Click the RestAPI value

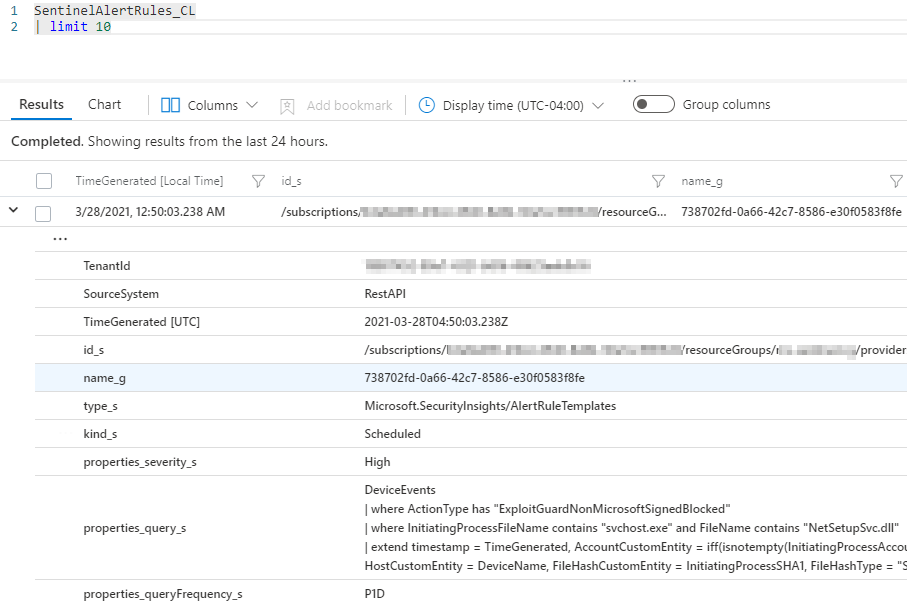385,294
